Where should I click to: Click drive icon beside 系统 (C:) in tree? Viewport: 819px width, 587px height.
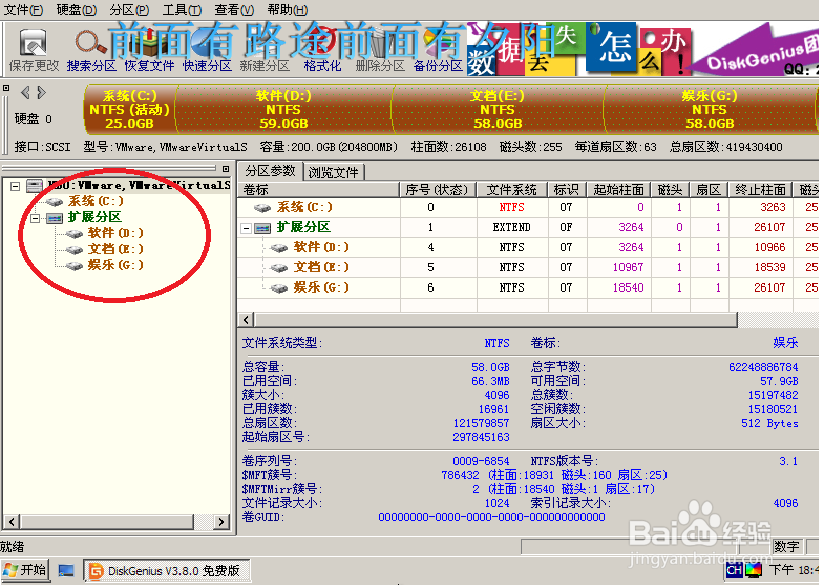click(x=54, y=202)
